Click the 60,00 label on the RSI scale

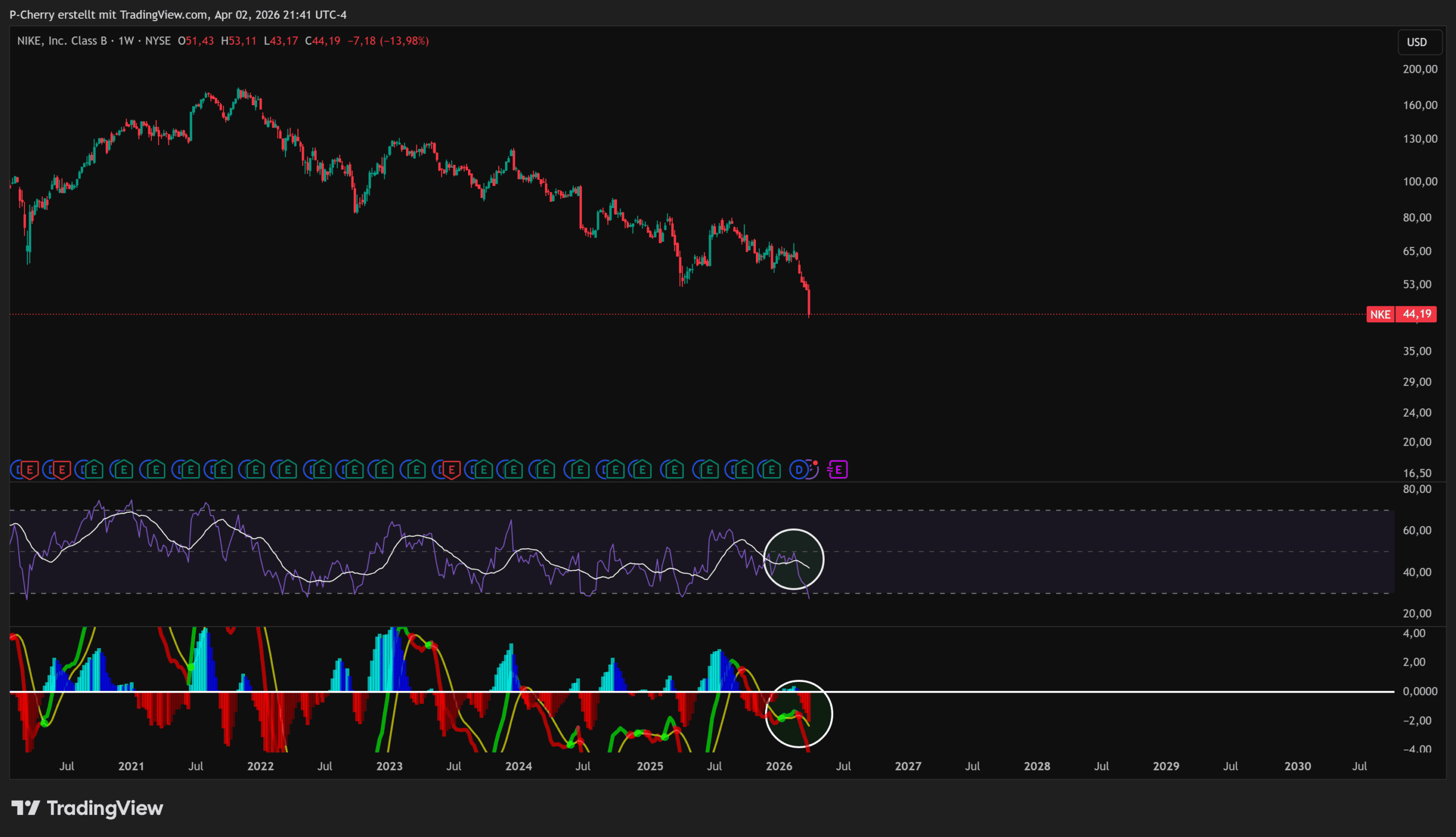(1417, 531)
